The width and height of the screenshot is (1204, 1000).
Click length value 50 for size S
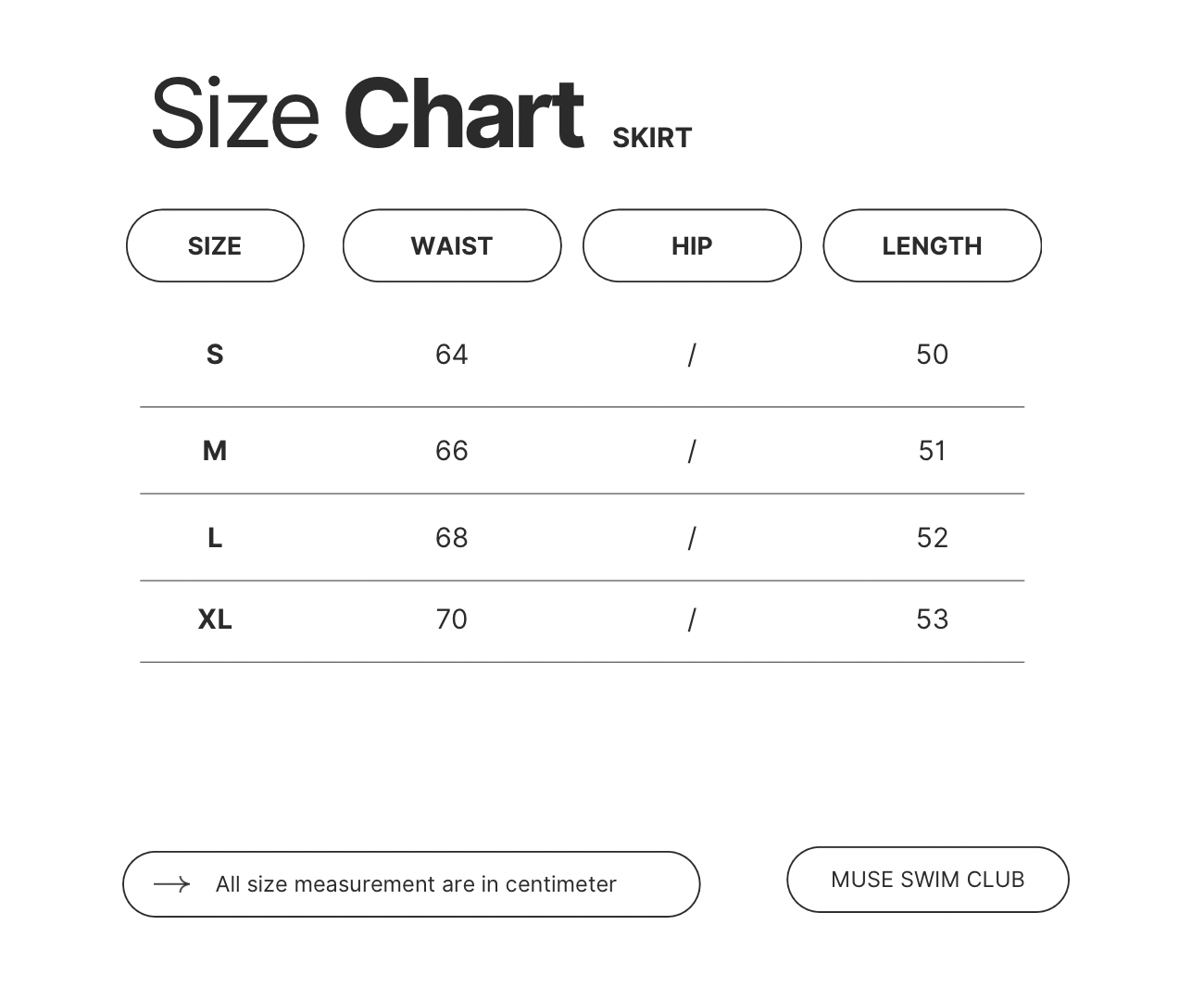pyautogui.click(x=932, y=355)
